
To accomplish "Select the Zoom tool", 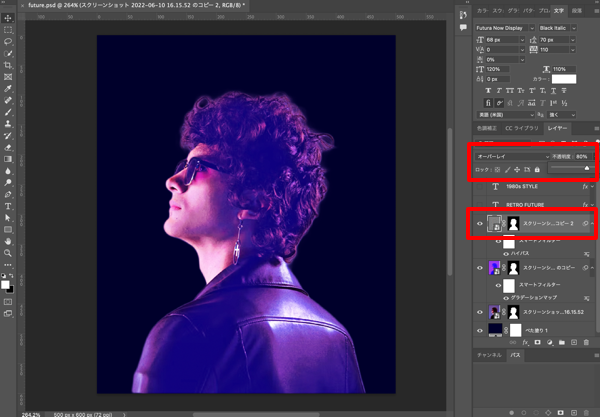I will click(x=8, y=253).
